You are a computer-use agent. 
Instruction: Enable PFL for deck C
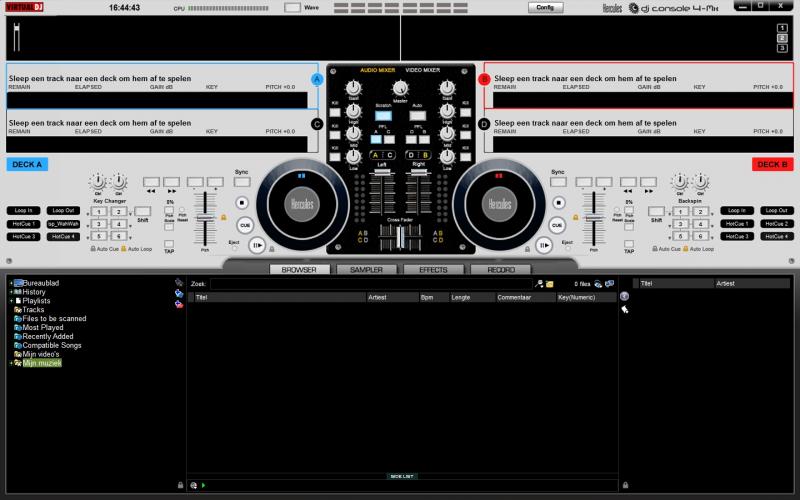pos(389,139)
